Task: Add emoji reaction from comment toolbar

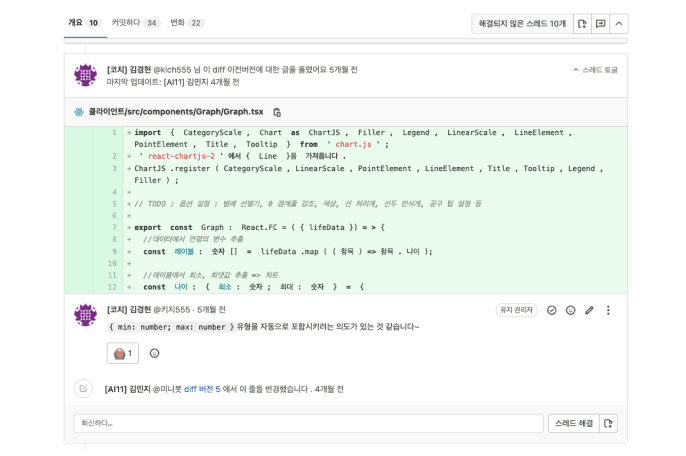Action: pyautogui.click(x=570, y=310)
